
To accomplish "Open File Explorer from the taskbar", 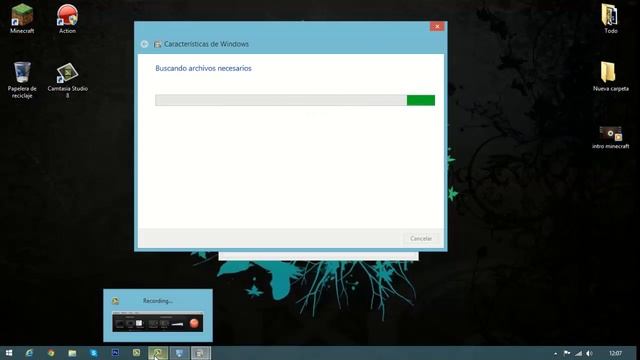I will 72,353.
